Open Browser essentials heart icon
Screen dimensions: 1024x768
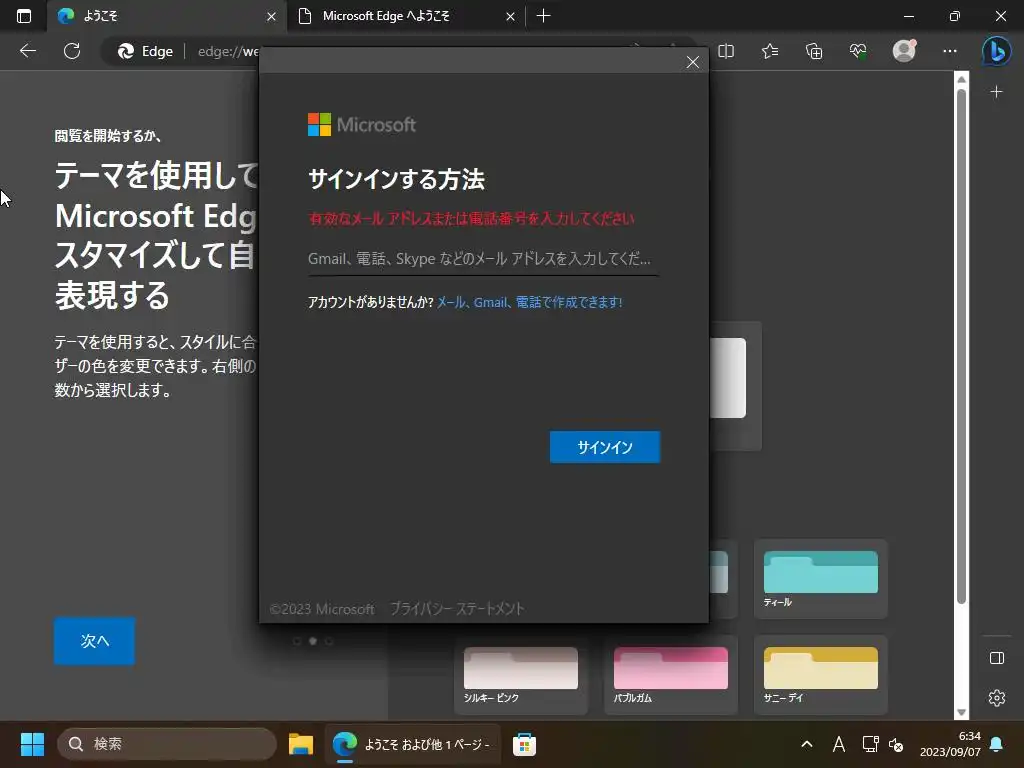[x=858, y=51]
